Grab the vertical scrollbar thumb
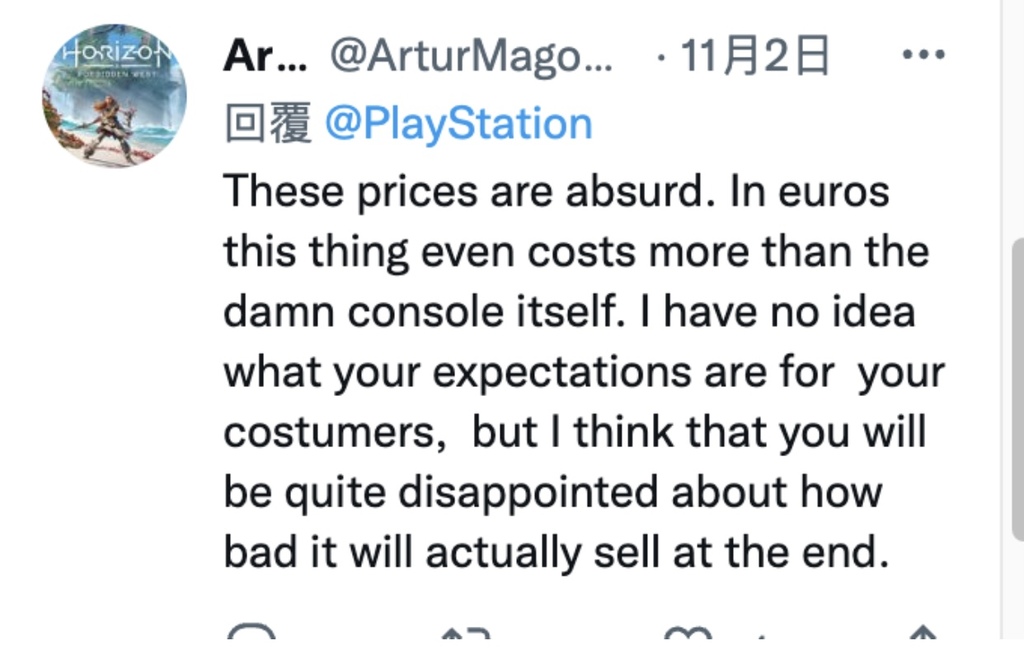 [1016, 390]
